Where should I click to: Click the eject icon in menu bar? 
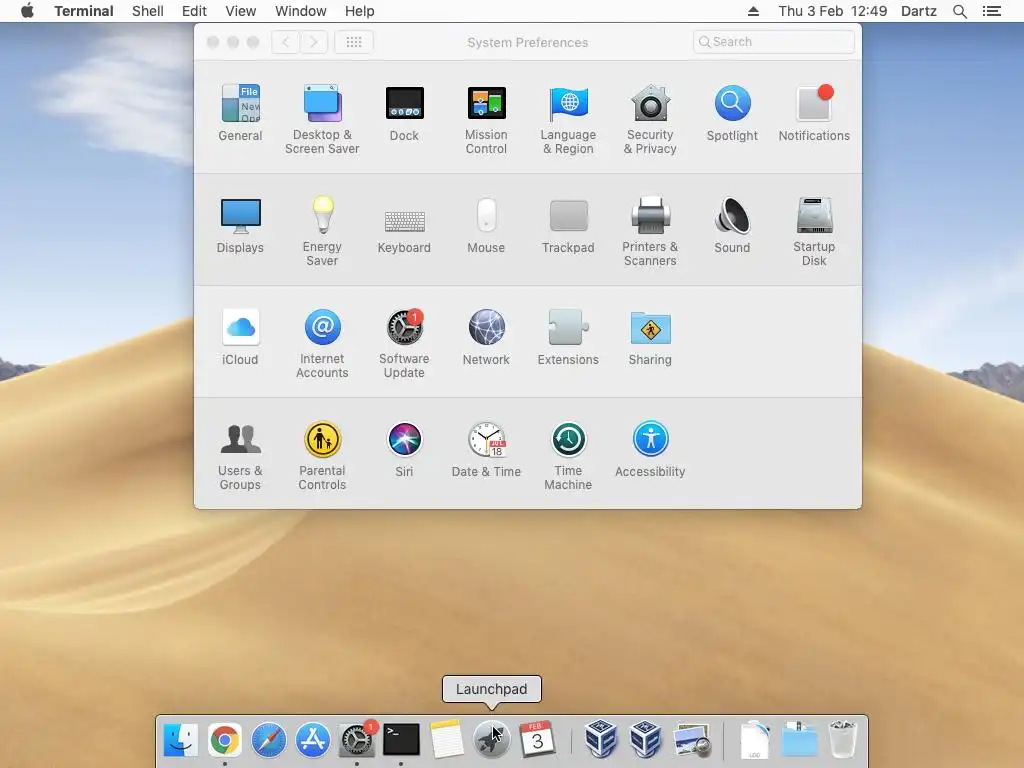pos(753,11)
